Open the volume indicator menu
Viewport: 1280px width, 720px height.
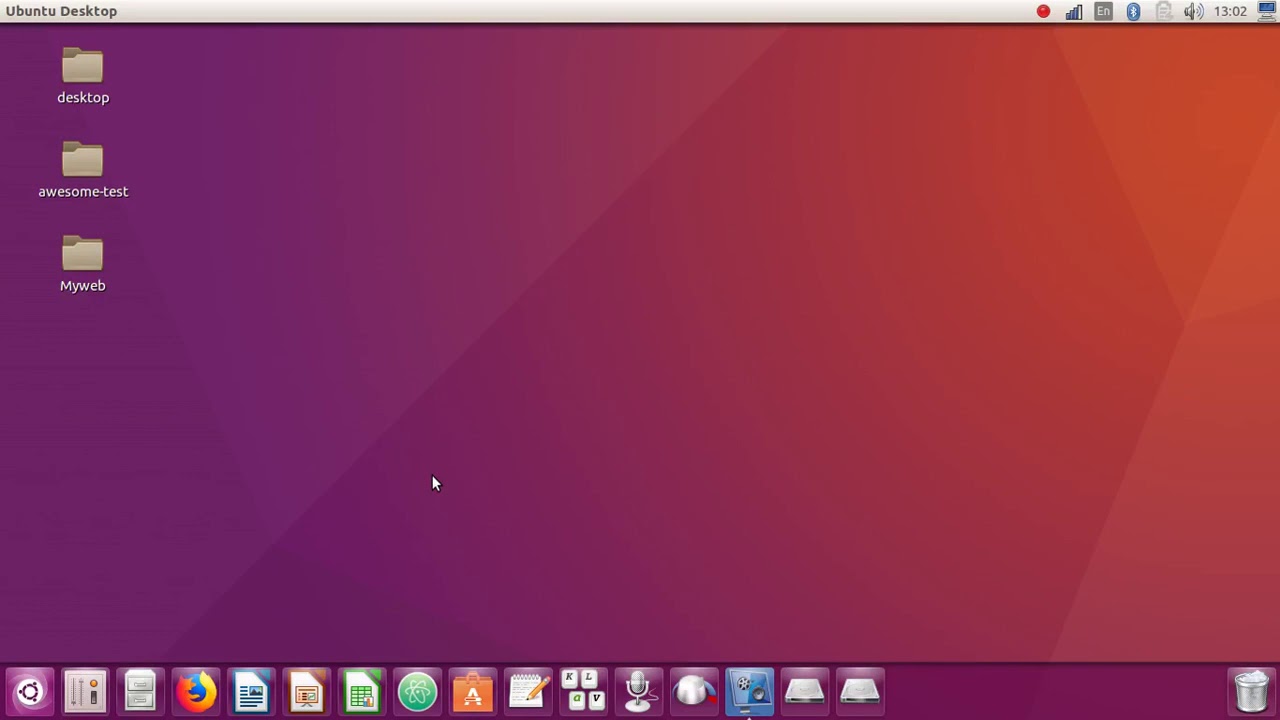tap(1193, 11)
